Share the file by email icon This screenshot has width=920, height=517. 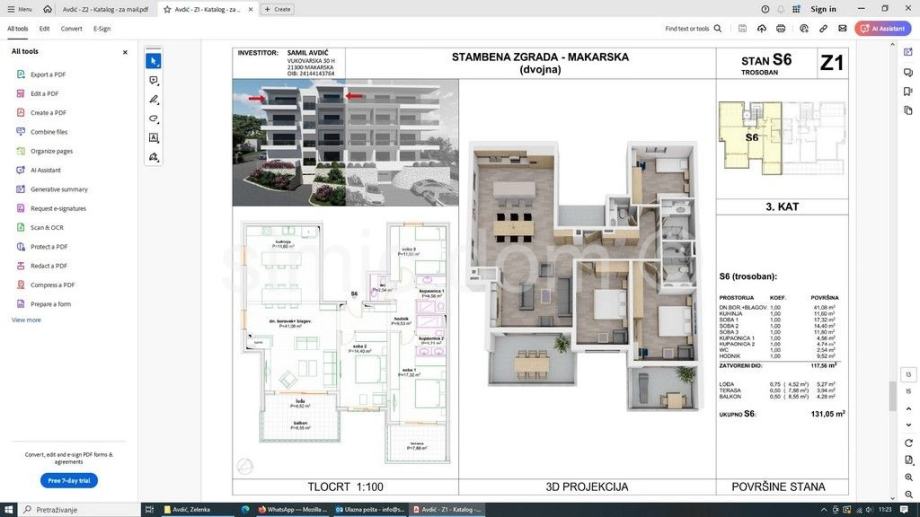pyautogui.click(x=843, y=28)
